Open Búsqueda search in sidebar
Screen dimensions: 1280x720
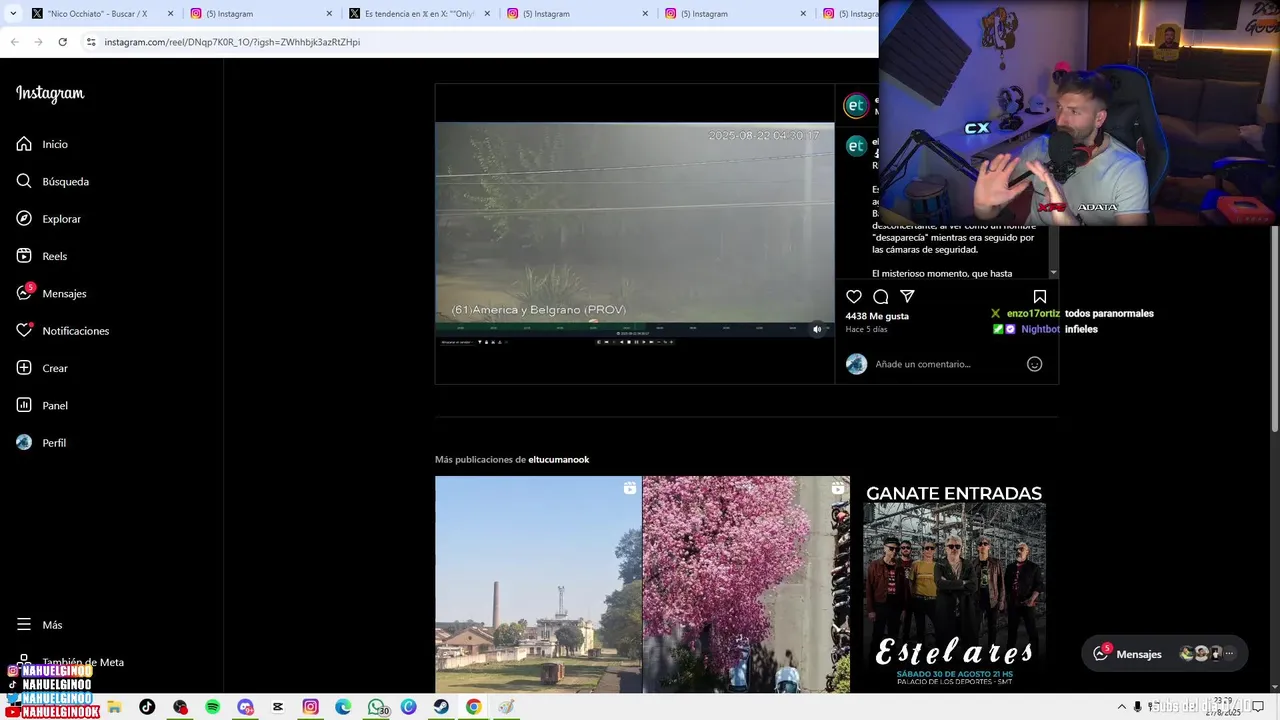tap(52, 181)
